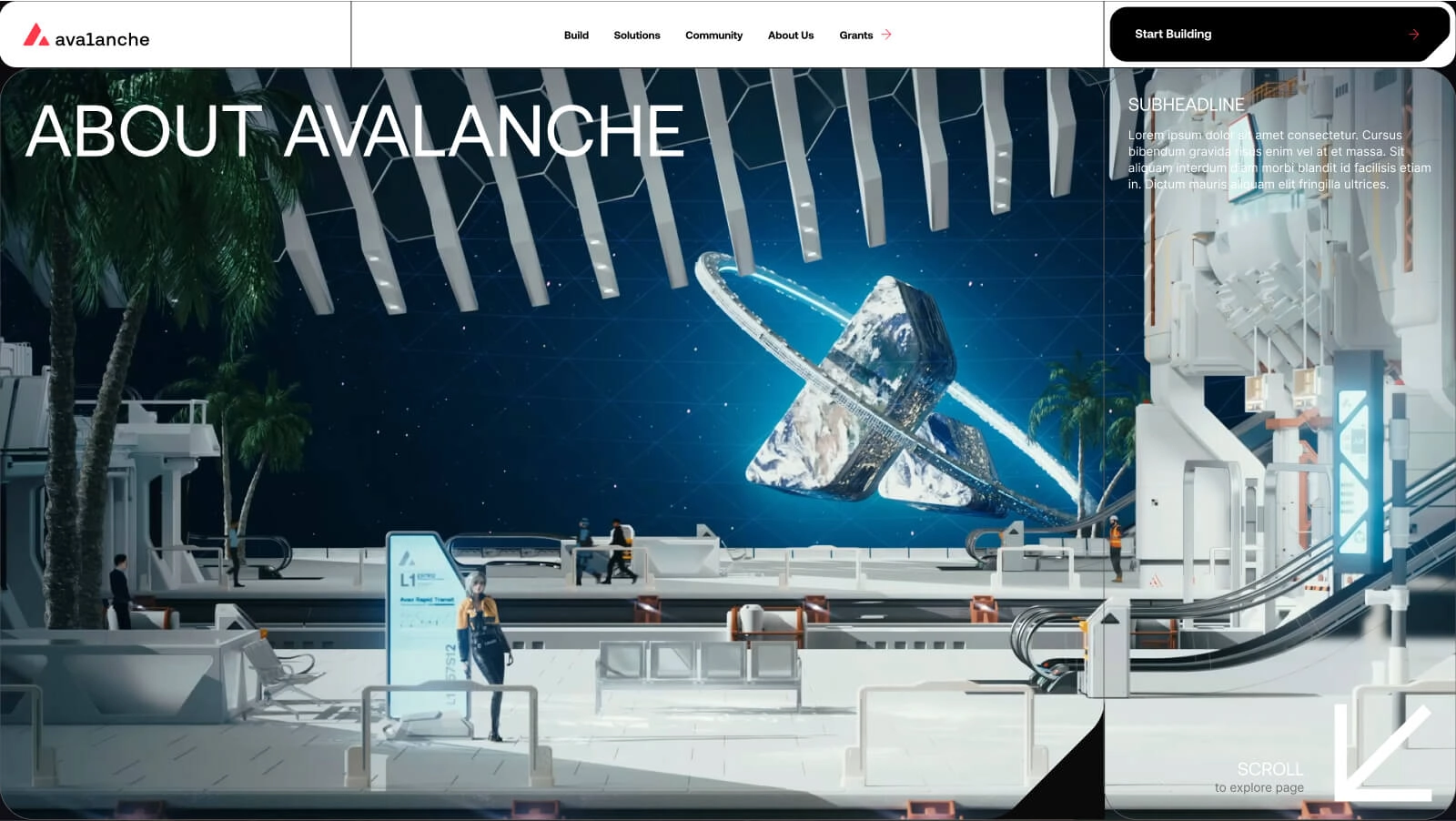Go to the About Us page

pyautogui.click(x=790, y=35)
